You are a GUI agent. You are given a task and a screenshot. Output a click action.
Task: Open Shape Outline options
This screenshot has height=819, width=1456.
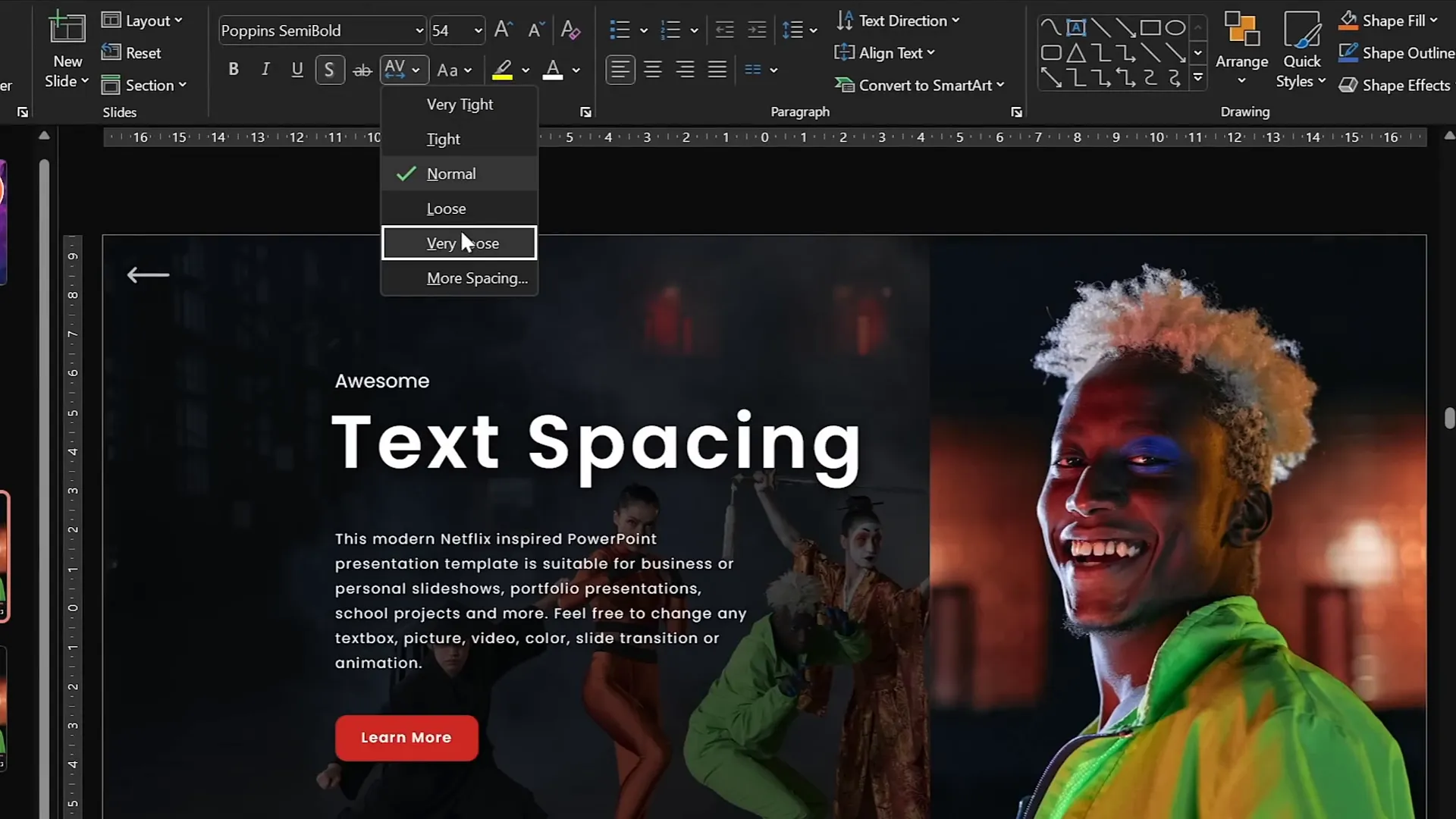point(1396,53)
